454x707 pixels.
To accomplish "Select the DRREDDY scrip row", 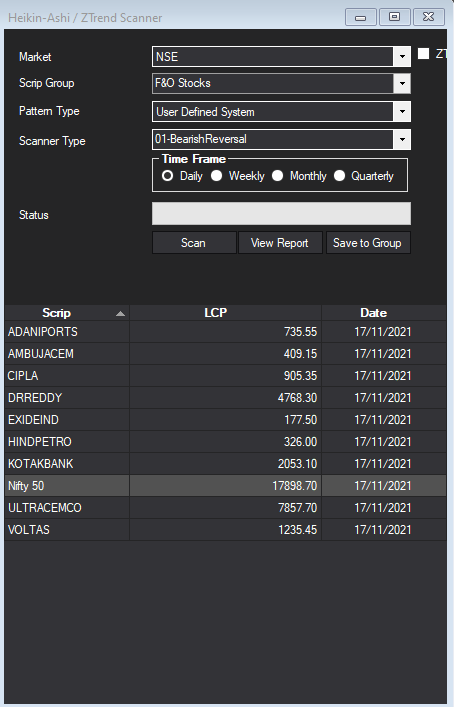I will tap(225, 398).
